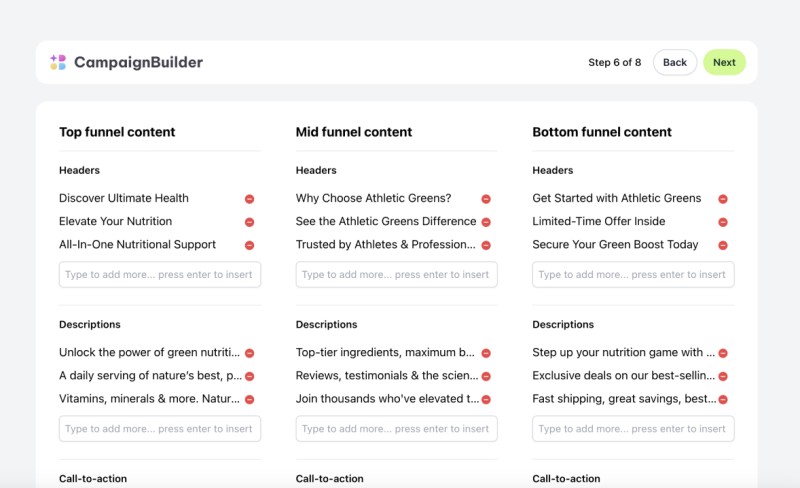The image size is (800, 488).
Task: Delete 'Limited-Time Offer Inside' header
Action: 723,222
